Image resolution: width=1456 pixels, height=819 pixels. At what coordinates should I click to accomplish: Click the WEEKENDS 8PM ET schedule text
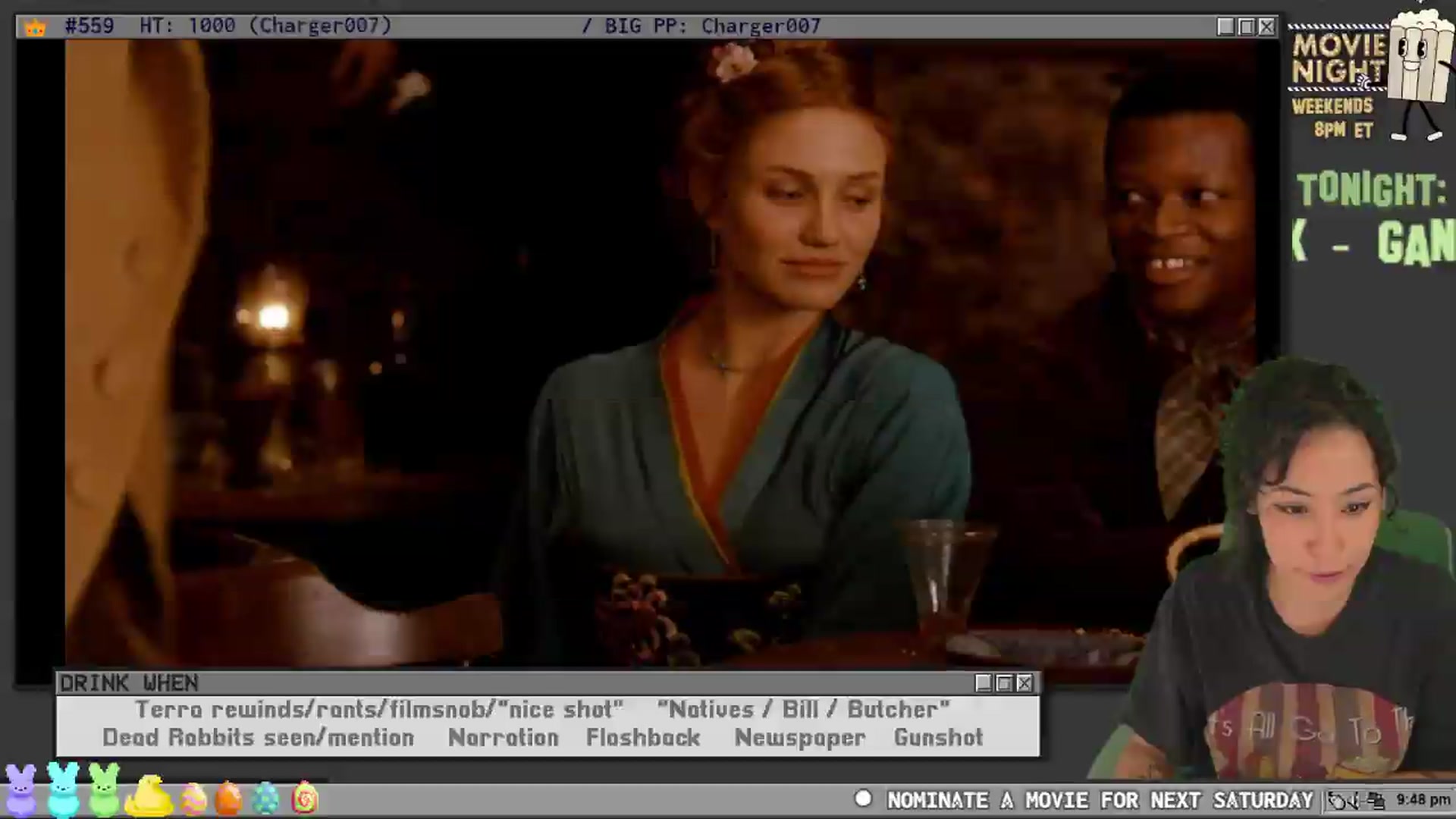pos(1333,118)
